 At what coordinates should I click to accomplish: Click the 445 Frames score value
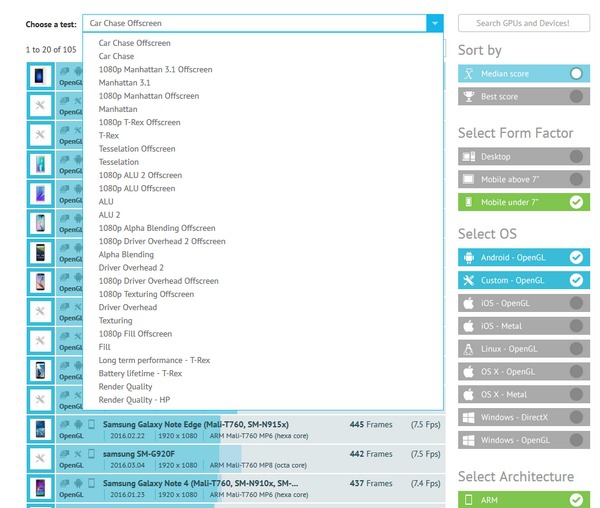pos(371,425)
